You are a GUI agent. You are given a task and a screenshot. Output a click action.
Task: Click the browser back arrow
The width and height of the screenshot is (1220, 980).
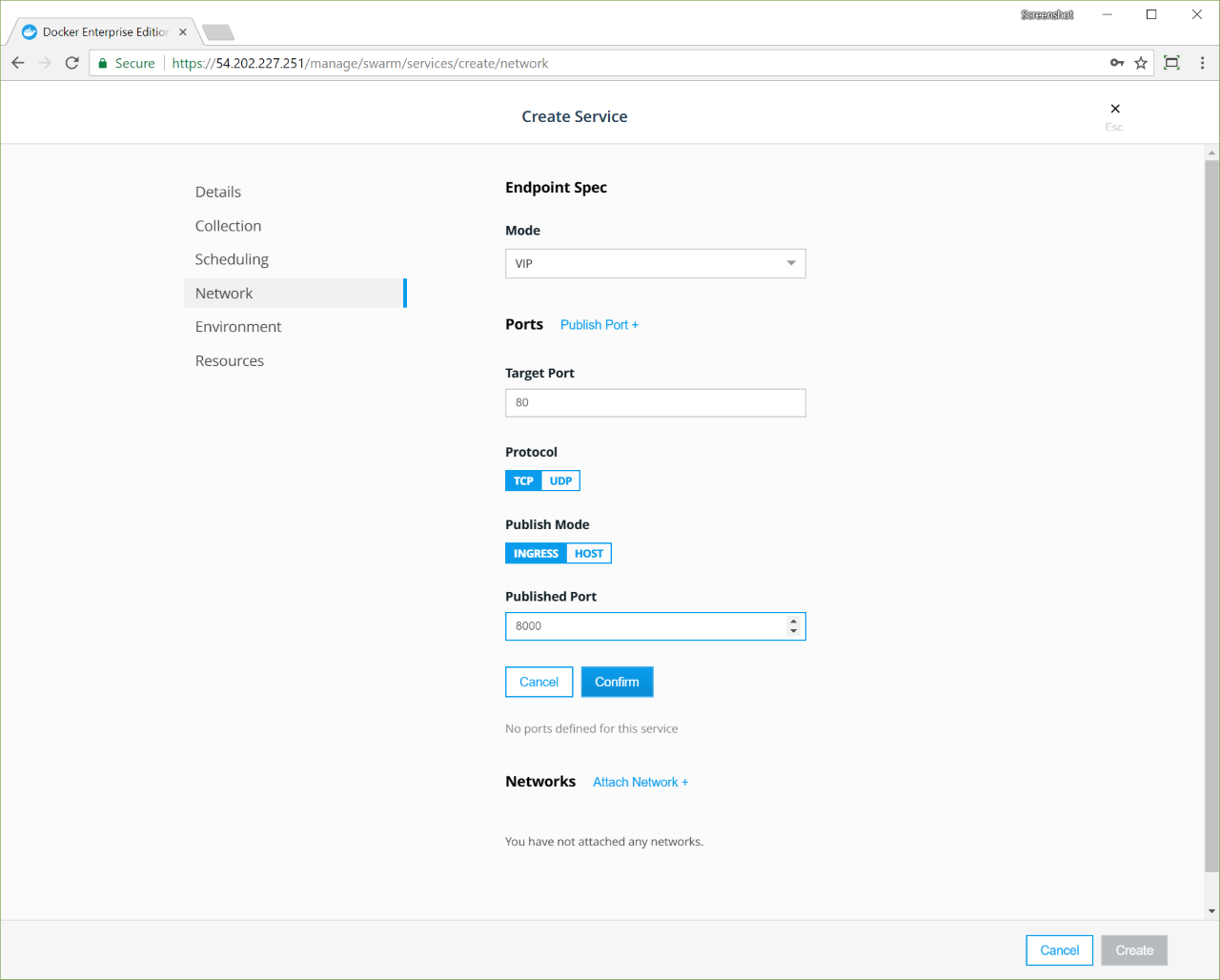click(18, 63)
